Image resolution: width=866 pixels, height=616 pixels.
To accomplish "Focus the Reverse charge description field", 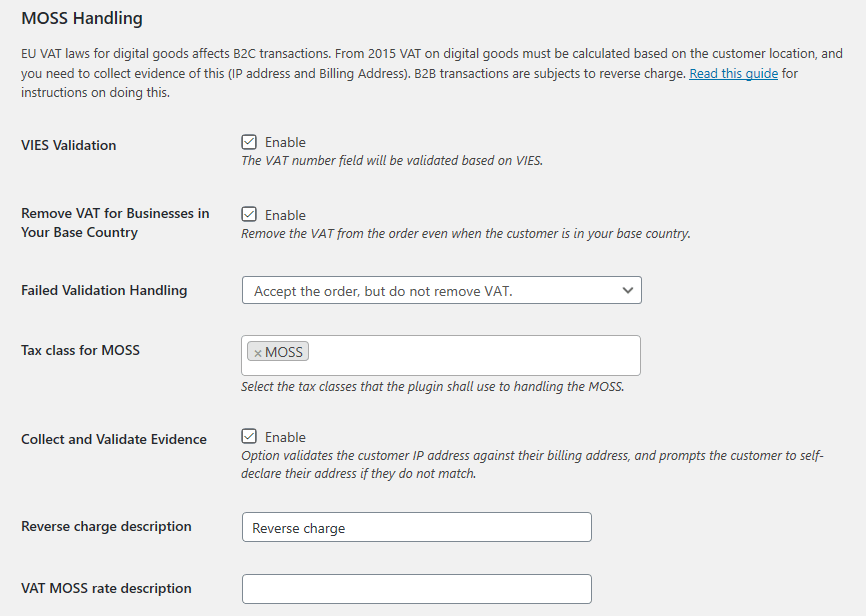I will point(416,527).
